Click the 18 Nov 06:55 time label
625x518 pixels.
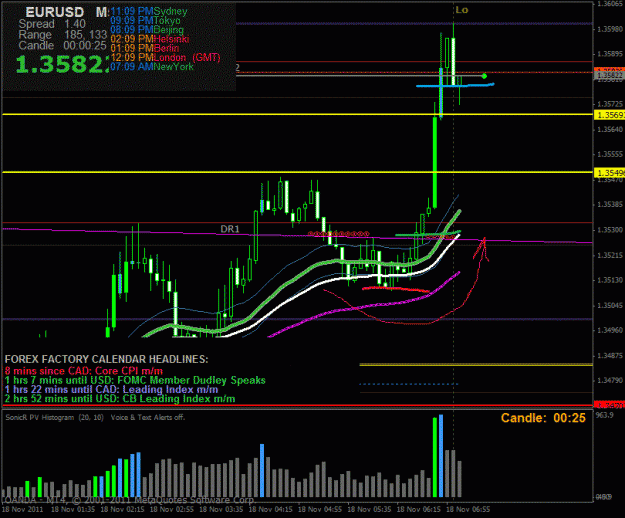(468, 509)
